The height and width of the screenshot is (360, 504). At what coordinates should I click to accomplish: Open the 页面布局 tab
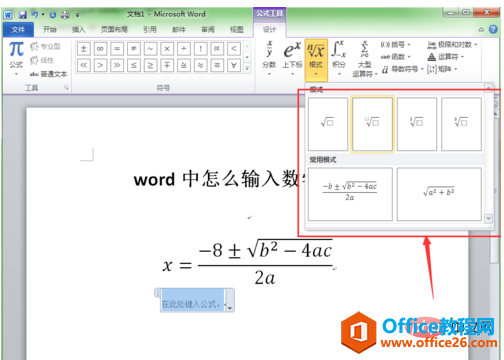coord(114,30)
